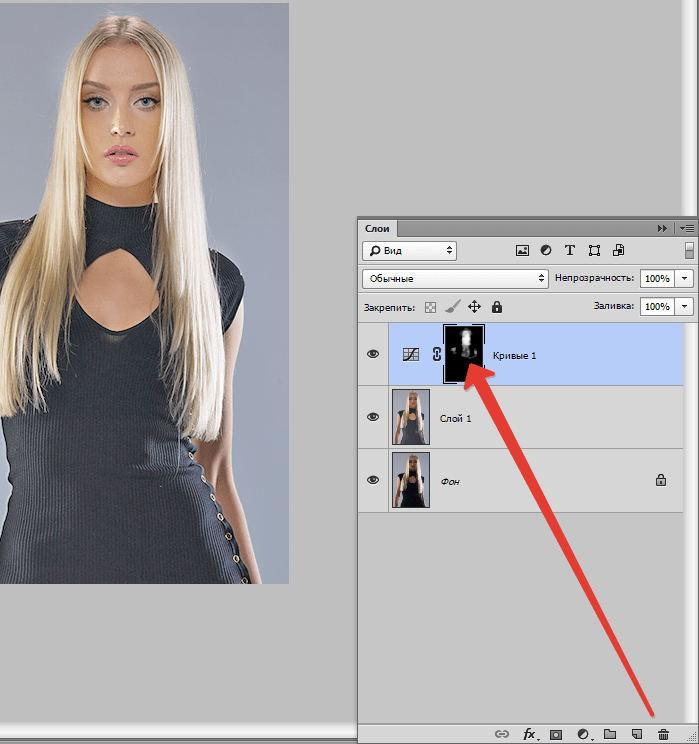Open the Вид filter type dropdown
This screenshot has width=699, height=744.
click(410, 251)
